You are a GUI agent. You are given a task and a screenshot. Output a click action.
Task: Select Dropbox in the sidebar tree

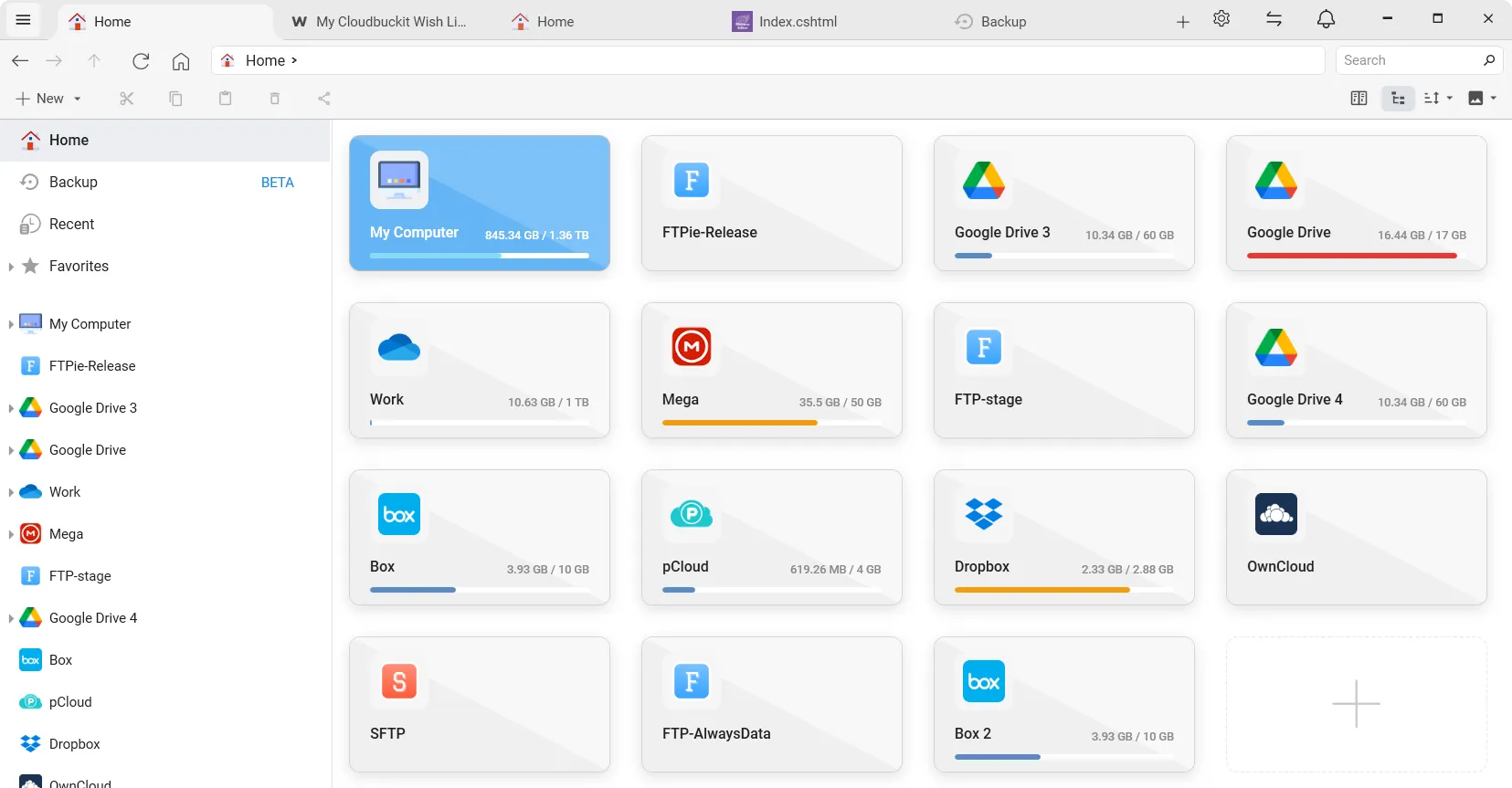coord(164,744)
